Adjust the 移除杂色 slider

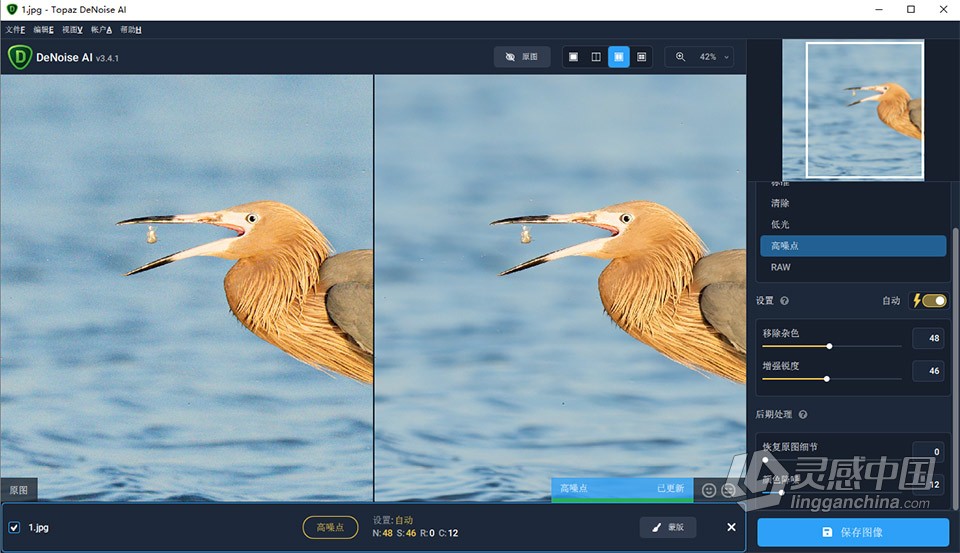830,346
